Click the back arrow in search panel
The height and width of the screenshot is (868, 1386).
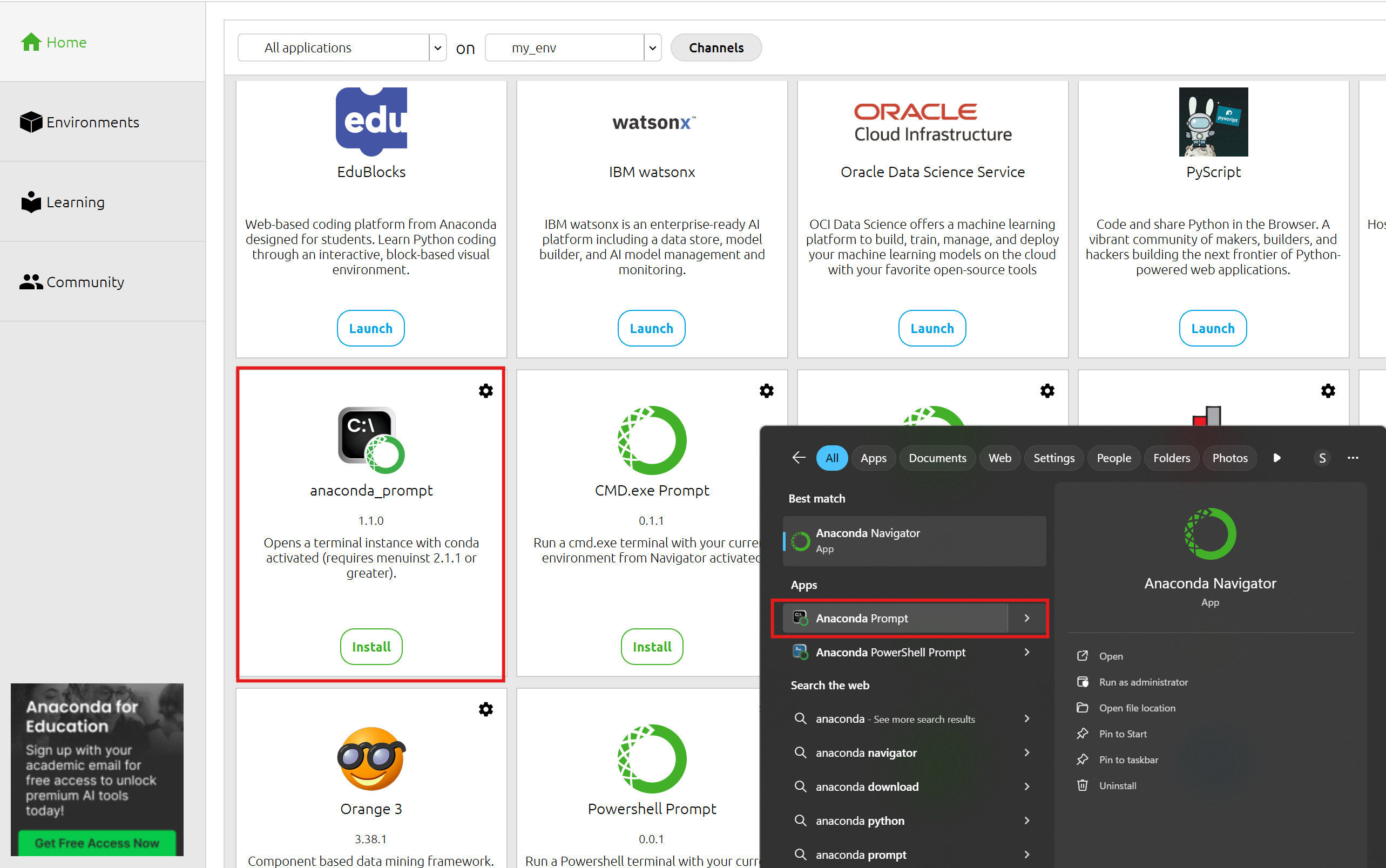coord(799,458)
